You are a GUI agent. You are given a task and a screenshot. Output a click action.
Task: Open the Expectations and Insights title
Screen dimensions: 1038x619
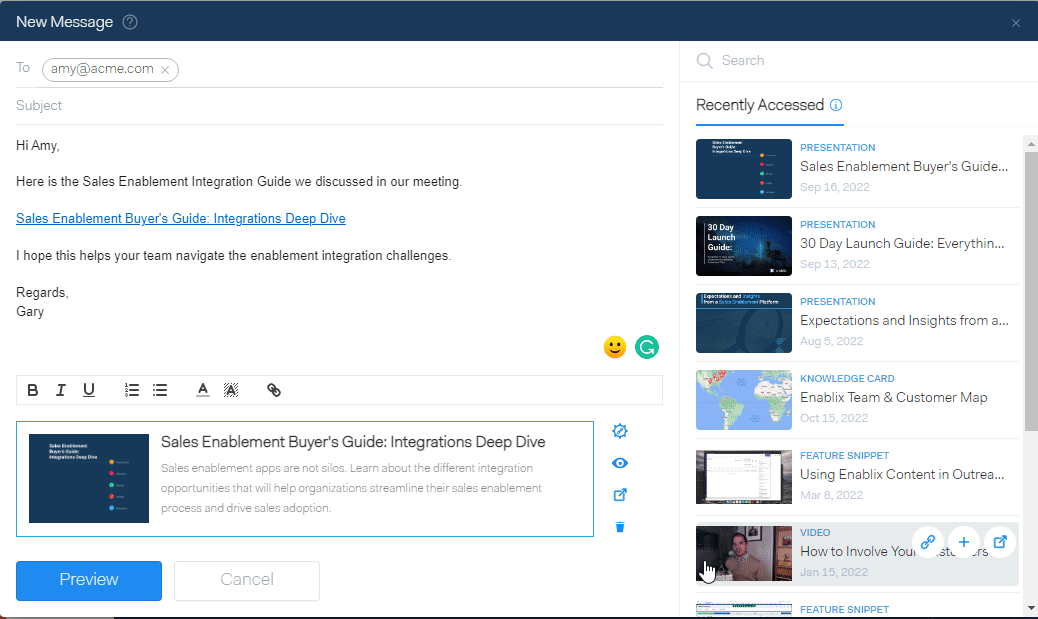pyautogui.click(x=904, y=320)
